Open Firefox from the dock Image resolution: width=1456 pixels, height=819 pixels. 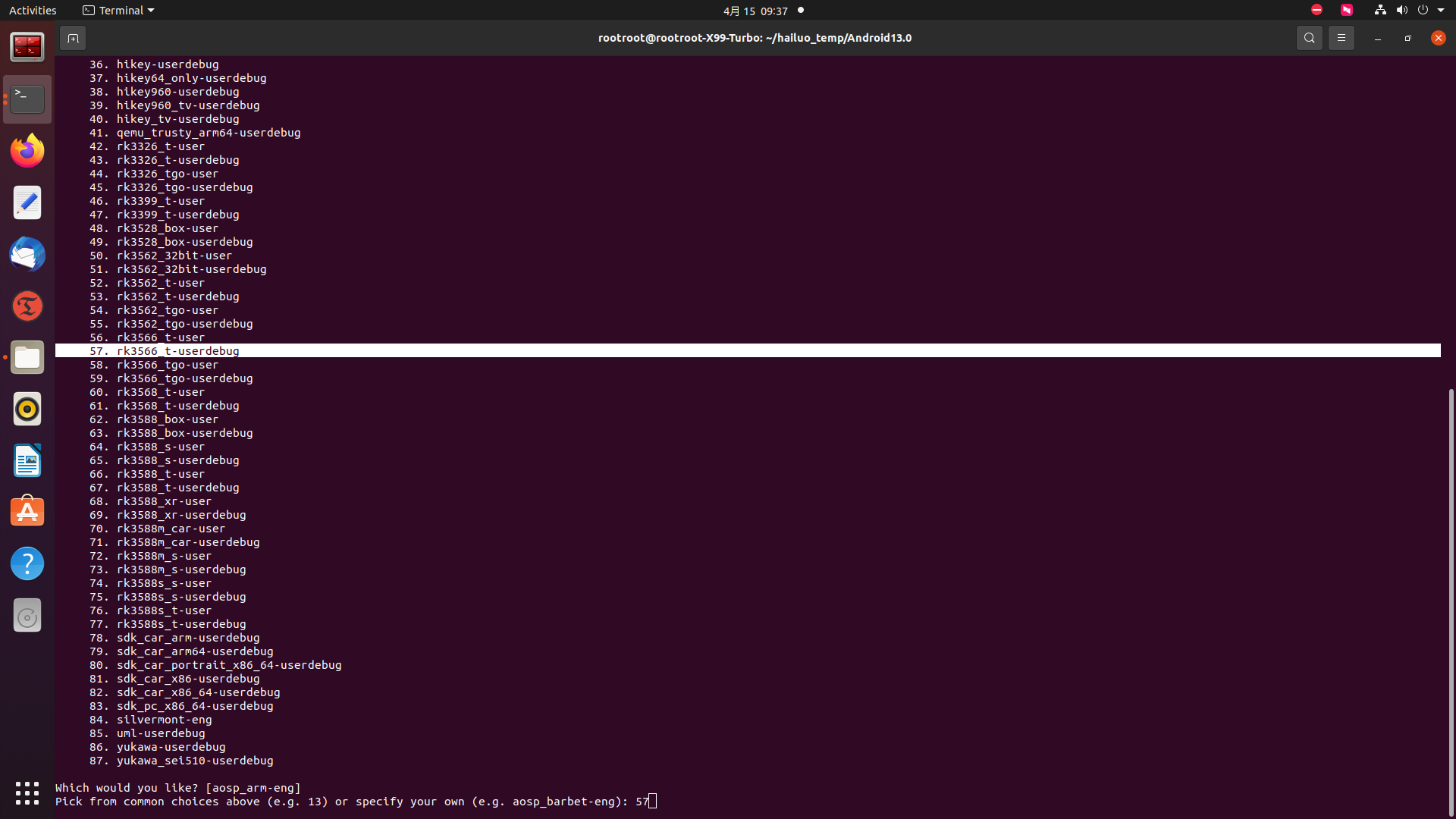coord(27,151)
